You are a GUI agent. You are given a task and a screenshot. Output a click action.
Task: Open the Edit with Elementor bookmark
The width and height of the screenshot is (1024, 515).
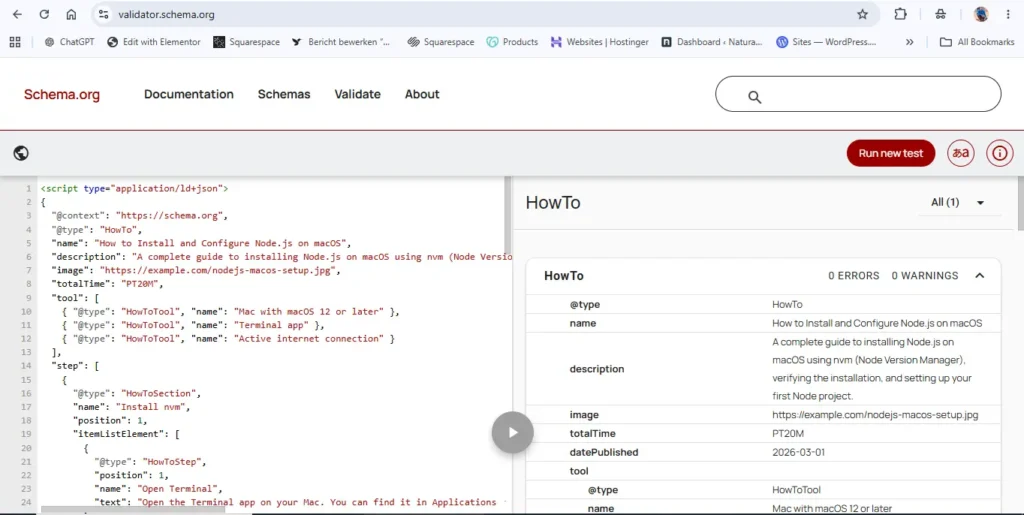[x=154, y=42]
